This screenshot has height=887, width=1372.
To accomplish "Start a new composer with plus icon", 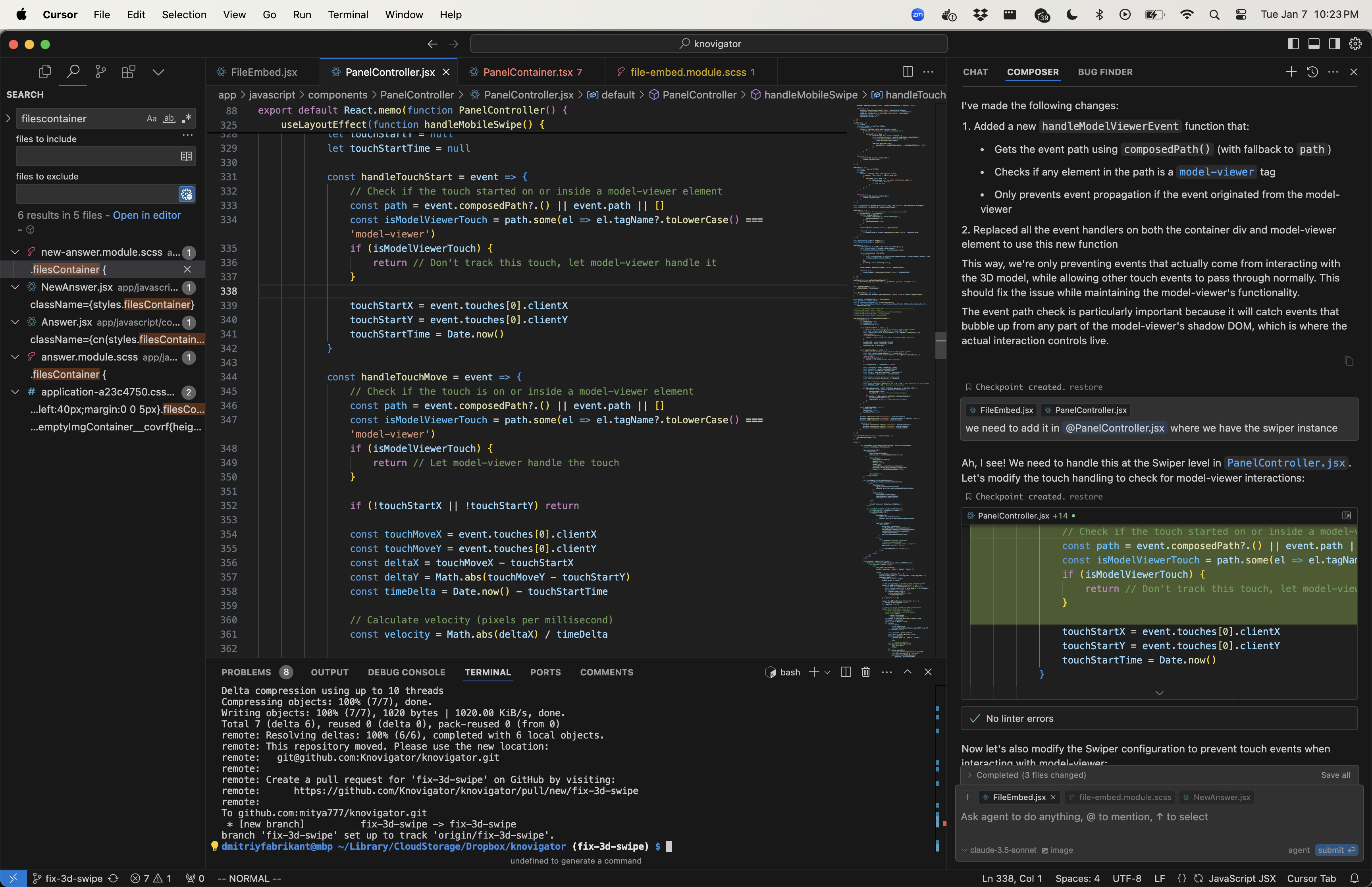I will (1291, 71).
